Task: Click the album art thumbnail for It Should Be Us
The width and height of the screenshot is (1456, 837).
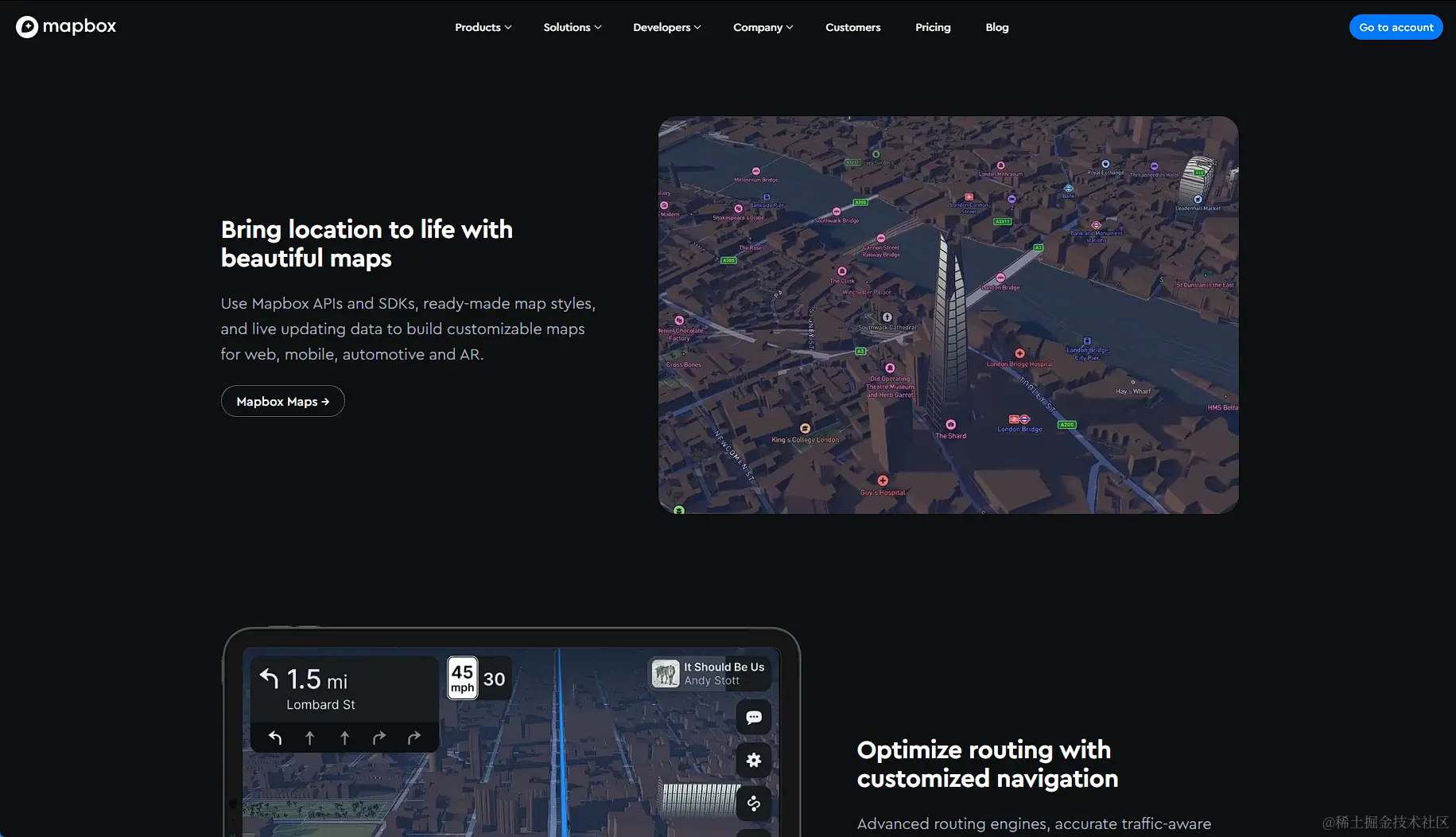Action: pyautogui.click(x=666, y=673)
